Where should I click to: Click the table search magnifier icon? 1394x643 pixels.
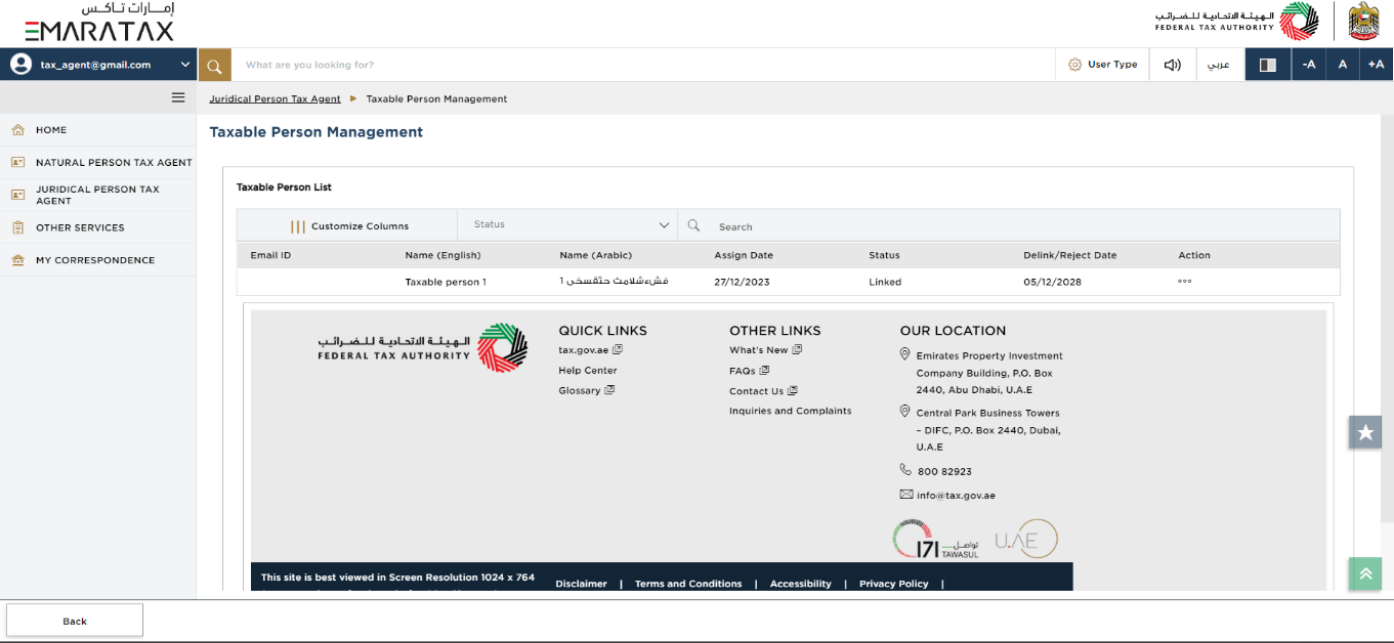coord(694,226)
